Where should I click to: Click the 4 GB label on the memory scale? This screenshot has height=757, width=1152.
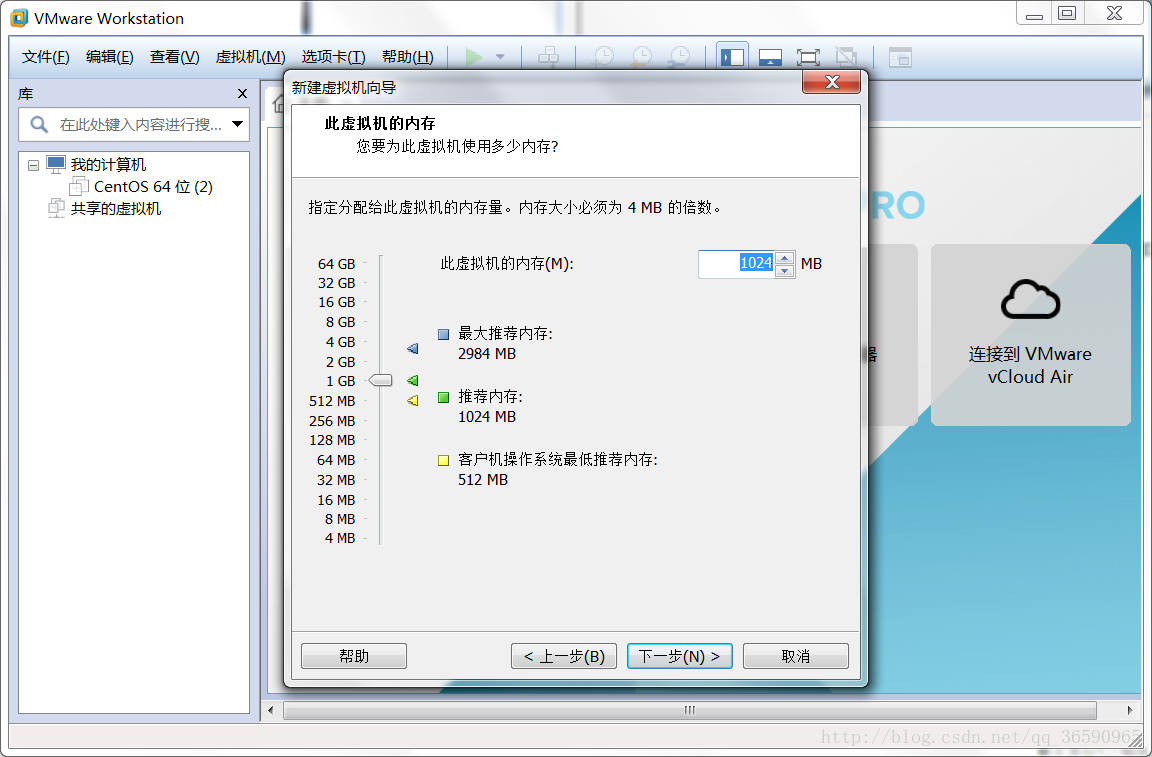(340, 342)
